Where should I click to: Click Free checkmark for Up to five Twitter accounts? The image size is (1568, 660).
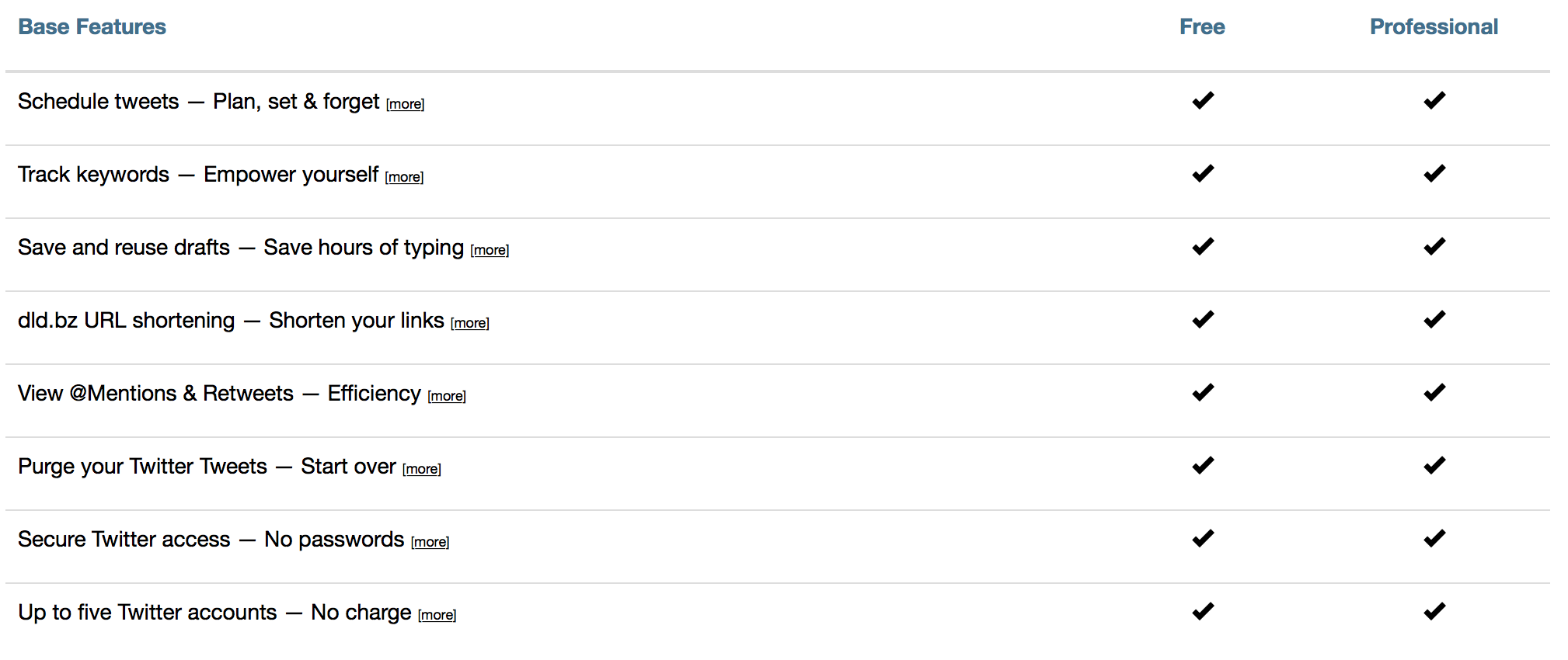[x=1203, y=611]
